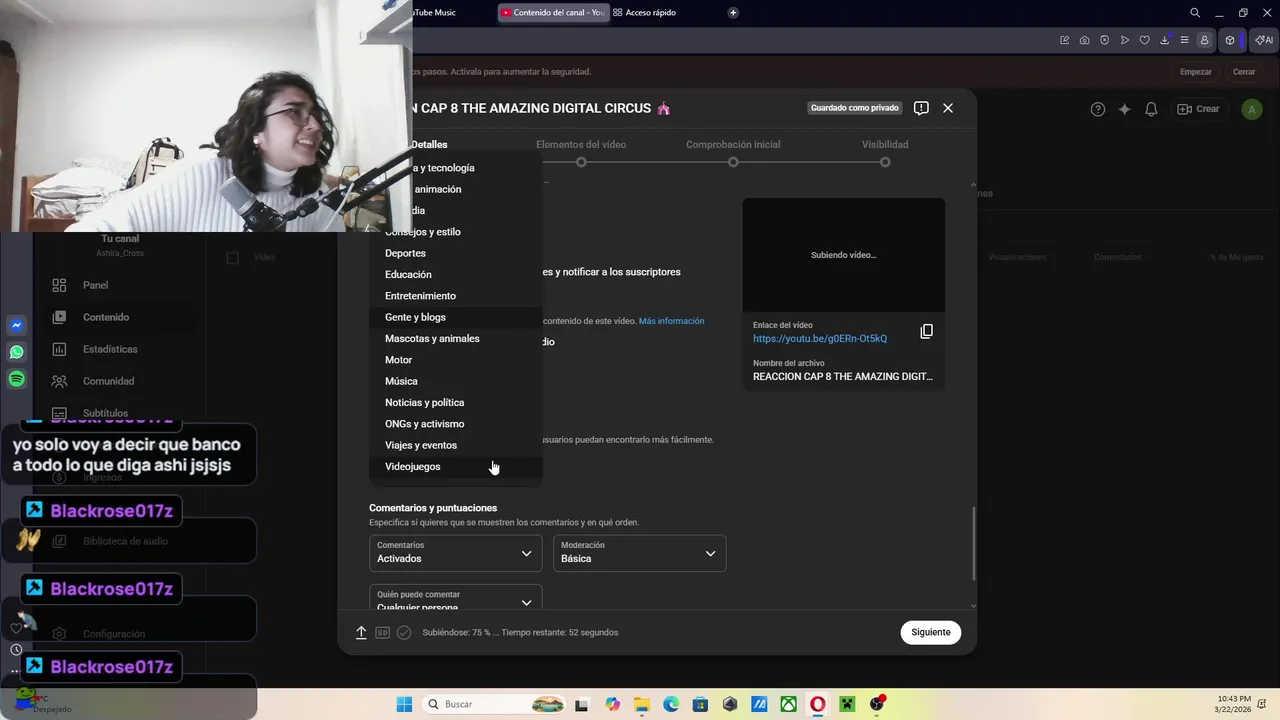Image resolution: width=1280 pixels, height=720 pixels.
Task: Click the checks complete checkmark icon
Action: coord(404,632)
